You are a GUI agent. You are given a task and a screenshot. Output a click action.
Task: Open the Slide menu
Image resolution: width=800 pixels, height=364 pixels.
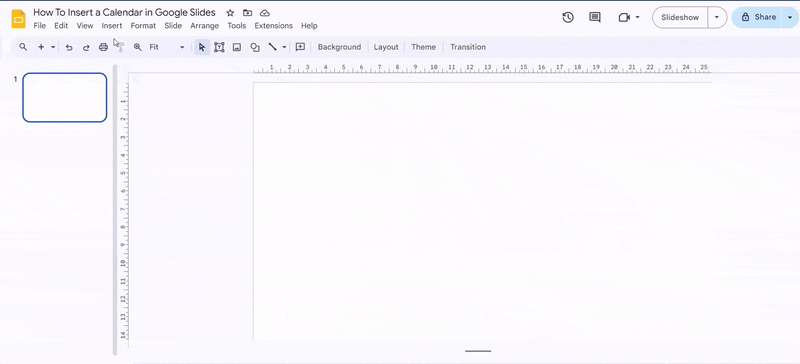coord(173,26)
